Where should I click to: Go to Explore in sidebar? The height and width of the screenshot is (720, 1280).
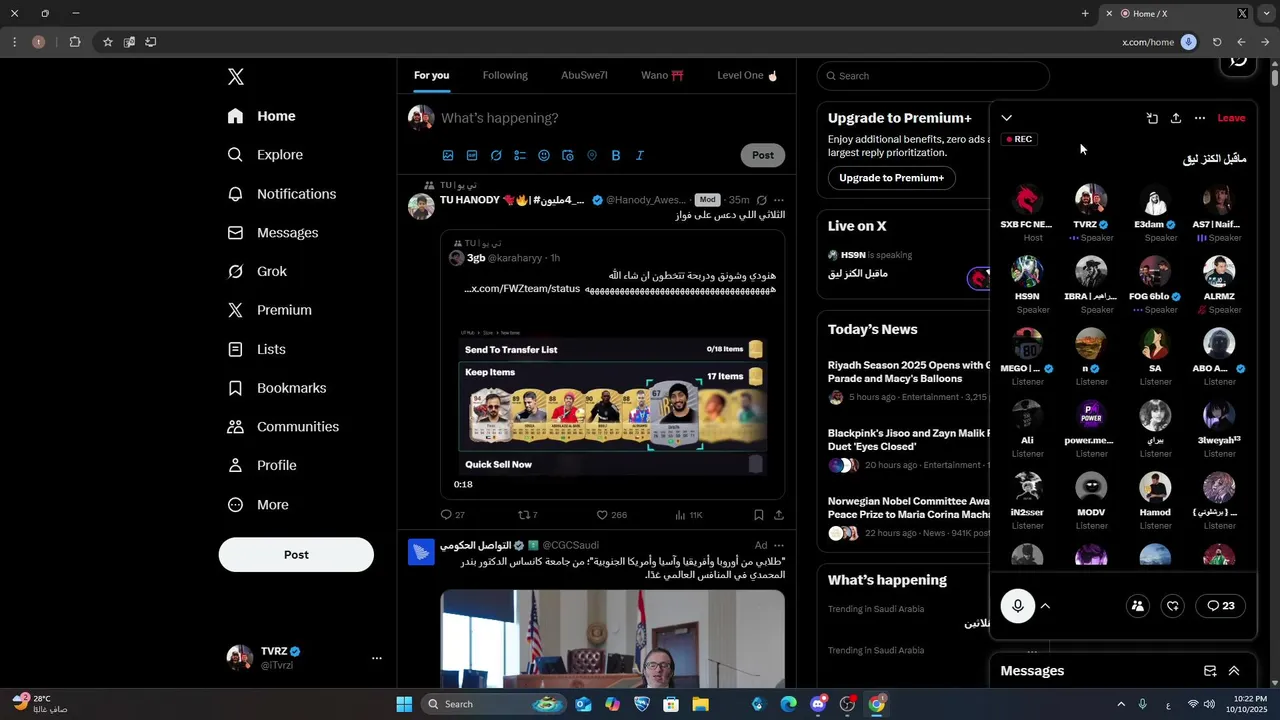click(266, 155)
